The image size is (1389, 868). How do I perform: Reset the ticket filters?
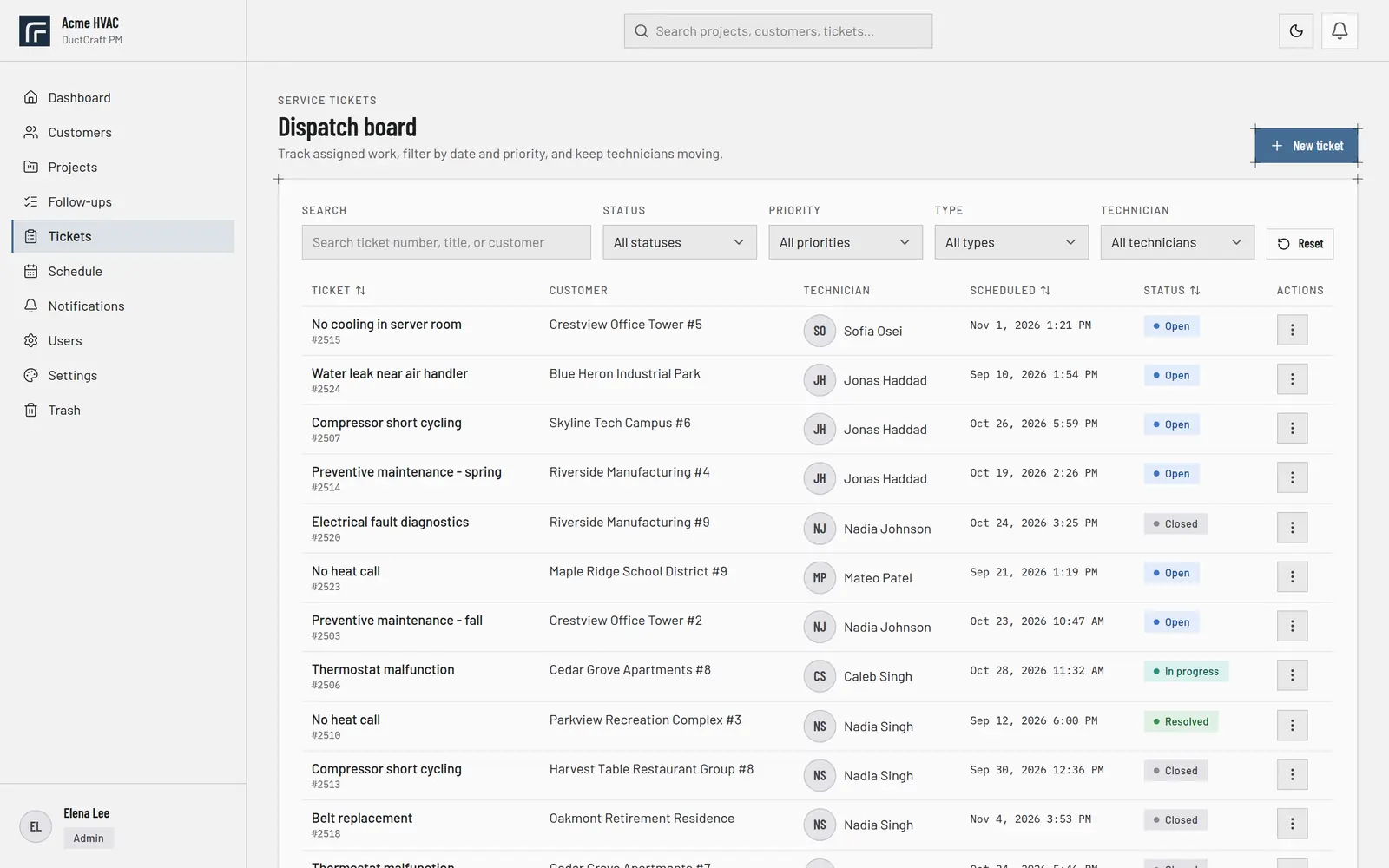click(x=1300, y=244)
